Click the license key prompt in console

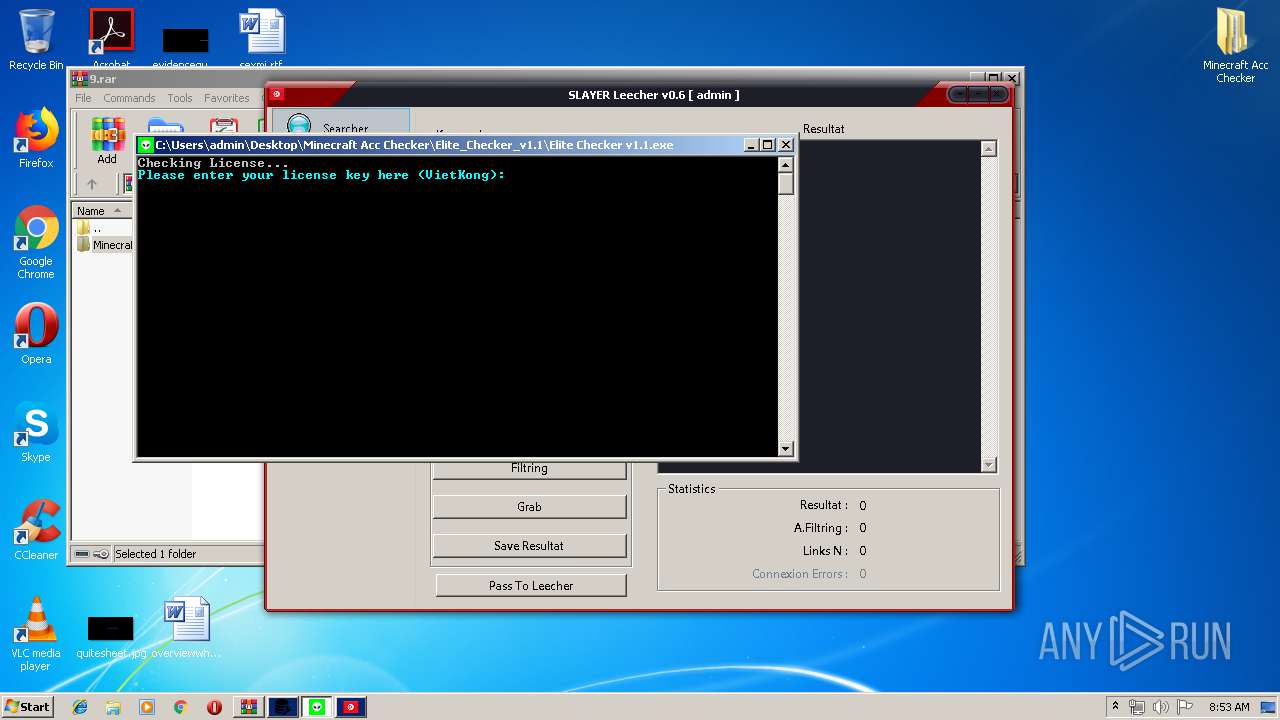322,175
